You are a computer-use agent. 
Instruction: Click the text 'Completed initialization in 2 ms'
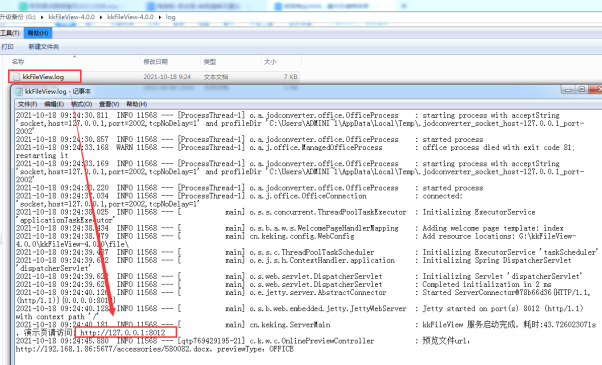487,284
